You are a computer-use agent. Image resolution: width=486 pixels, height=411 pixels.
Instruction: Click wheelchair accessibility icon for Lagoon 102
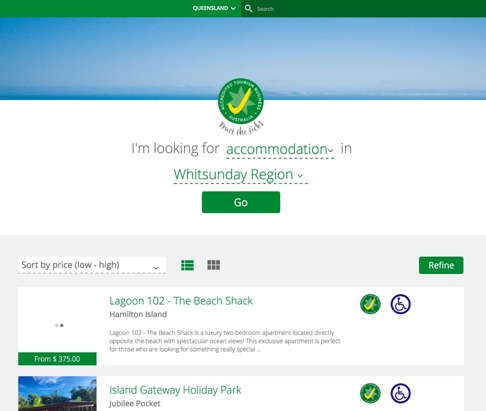pos(400,304)
